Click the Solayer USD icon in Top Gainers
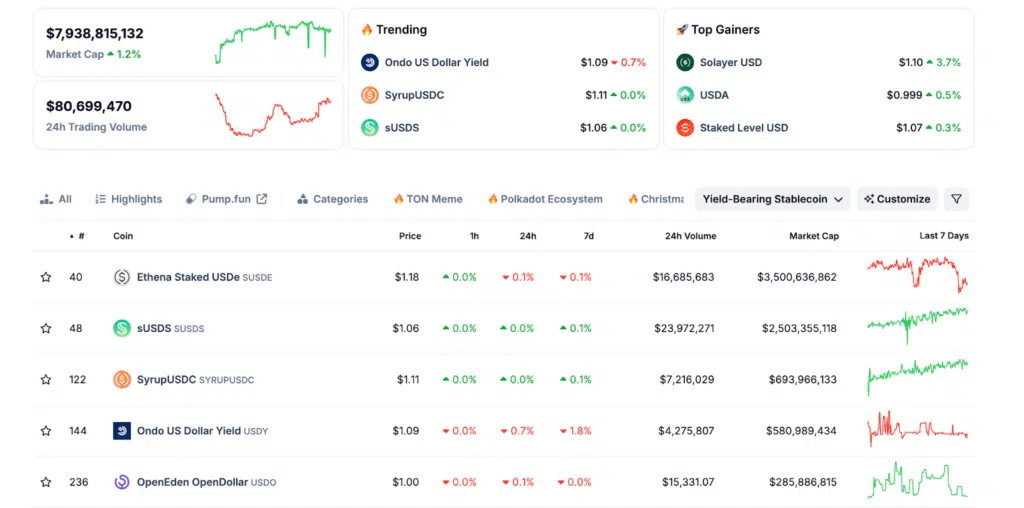The height and width of the screenshot is (508, 1024). [685, 62]
